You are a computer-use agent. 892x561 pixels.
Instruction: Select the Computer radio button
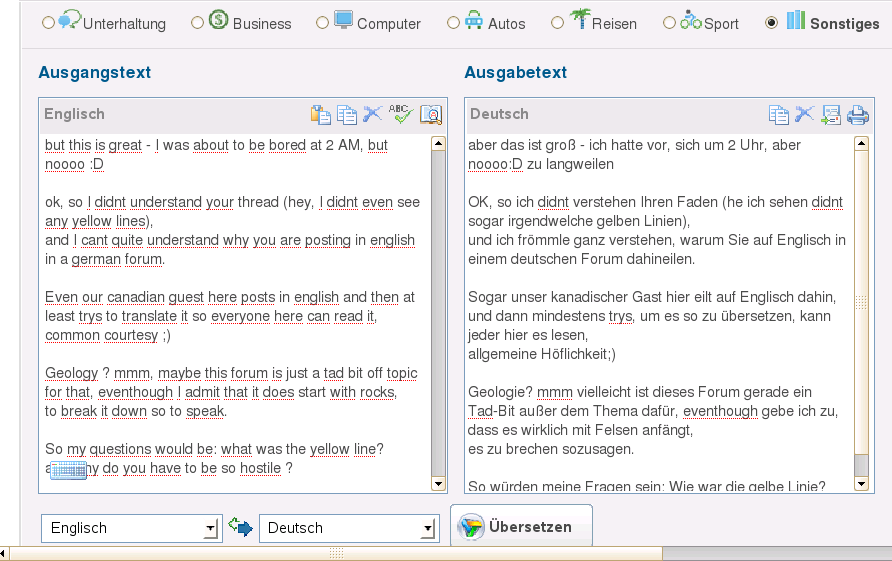323,23
